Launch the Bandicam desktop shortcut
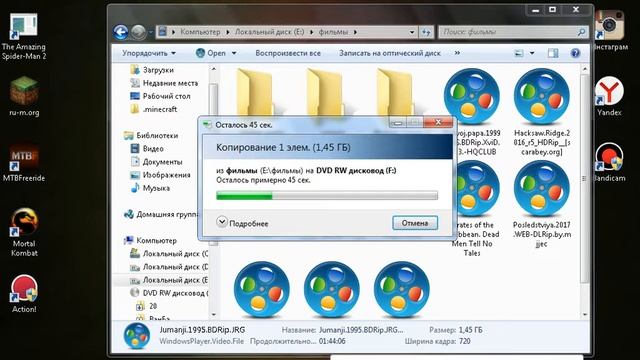Viewport: 640px width, 360px height. coord(609,162)
